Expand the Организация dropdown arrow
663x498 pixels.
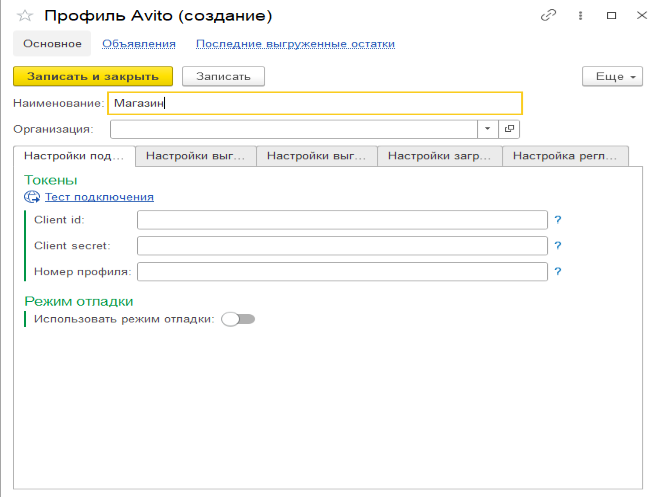point(486,129)
